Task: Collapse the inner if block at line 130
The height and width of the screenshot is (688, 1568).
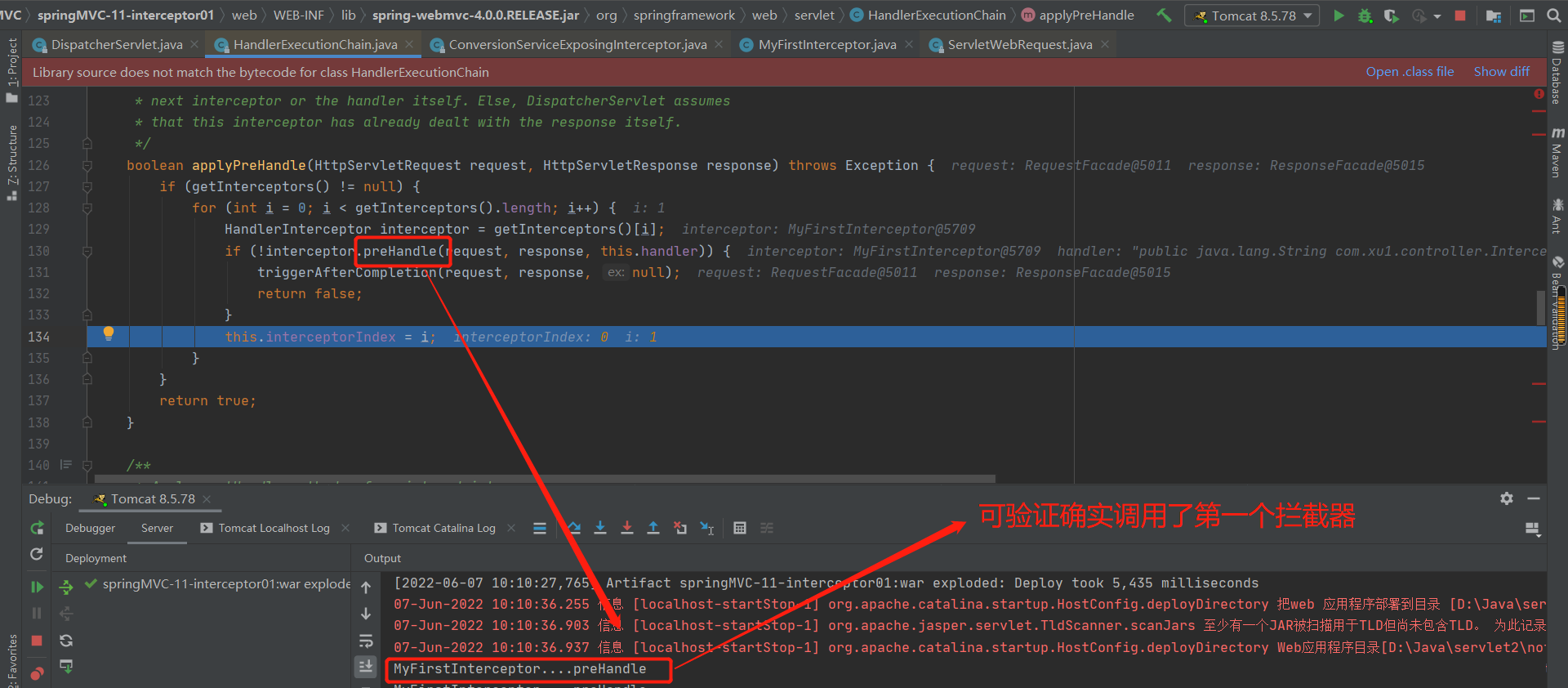Action: [87, 251]
